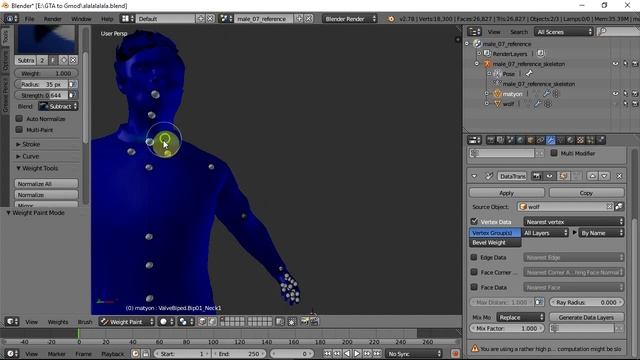Delete the Default screen layout

click(210, 19)
